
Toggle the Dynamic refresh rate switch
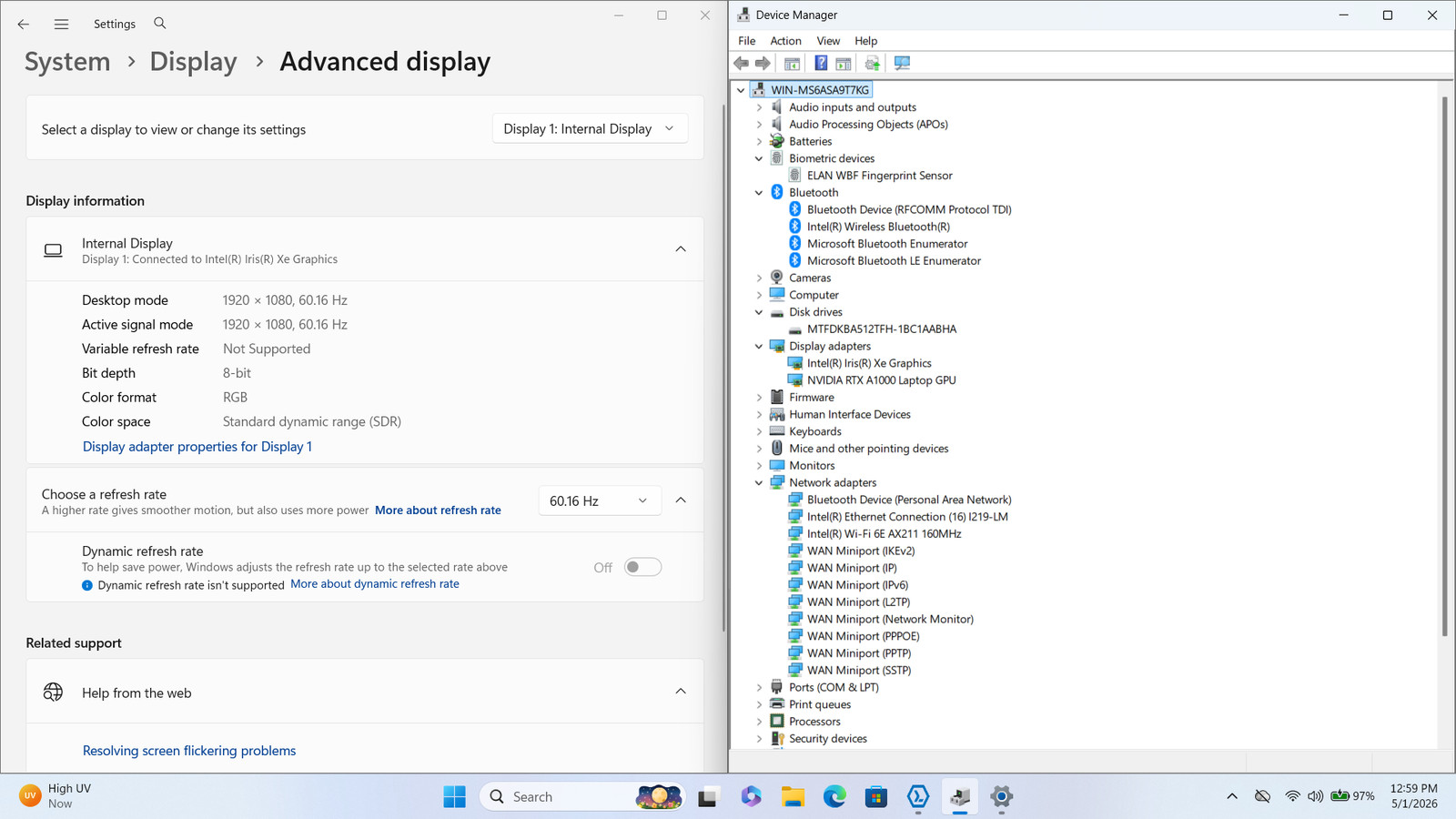coord(642,567)
